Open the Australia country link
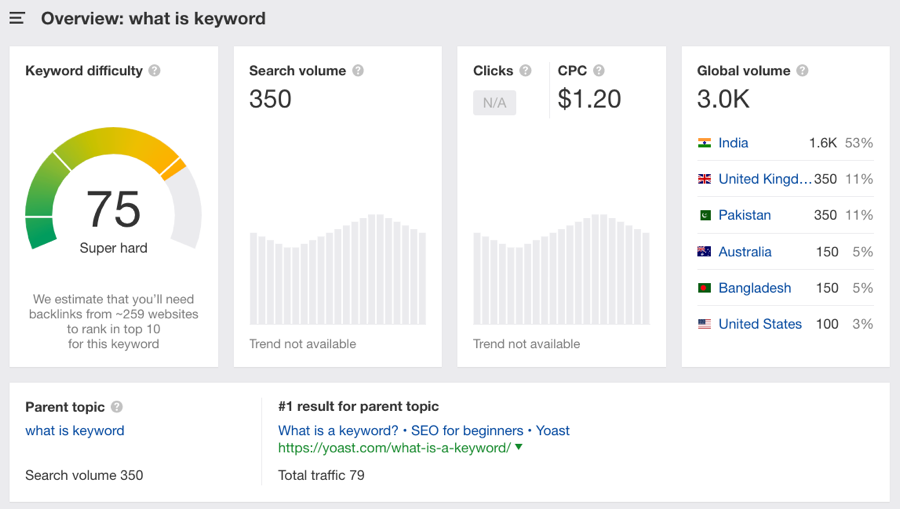 (745, 252)
